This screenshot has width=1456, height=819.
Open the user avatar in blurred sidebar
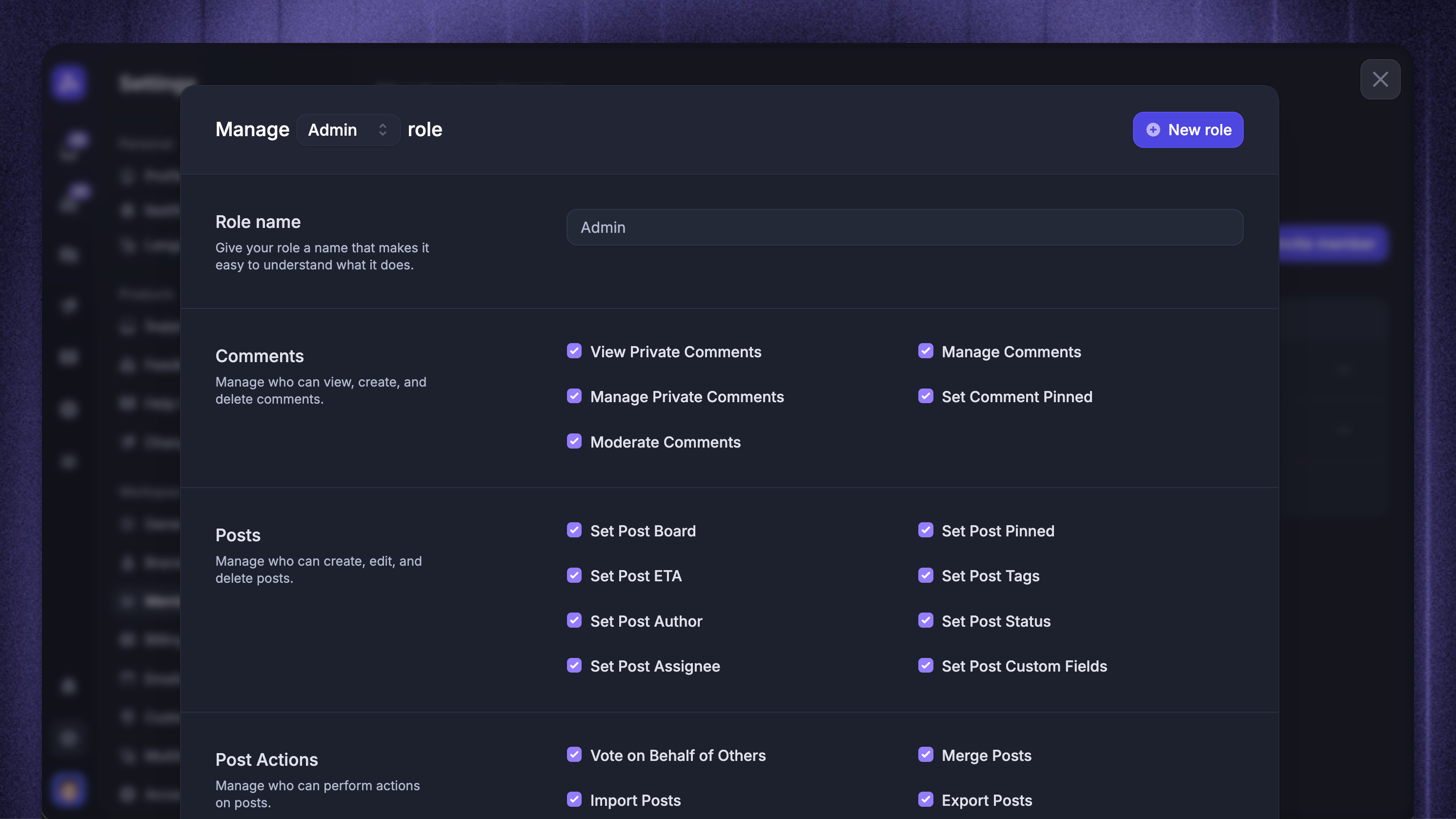68,790
